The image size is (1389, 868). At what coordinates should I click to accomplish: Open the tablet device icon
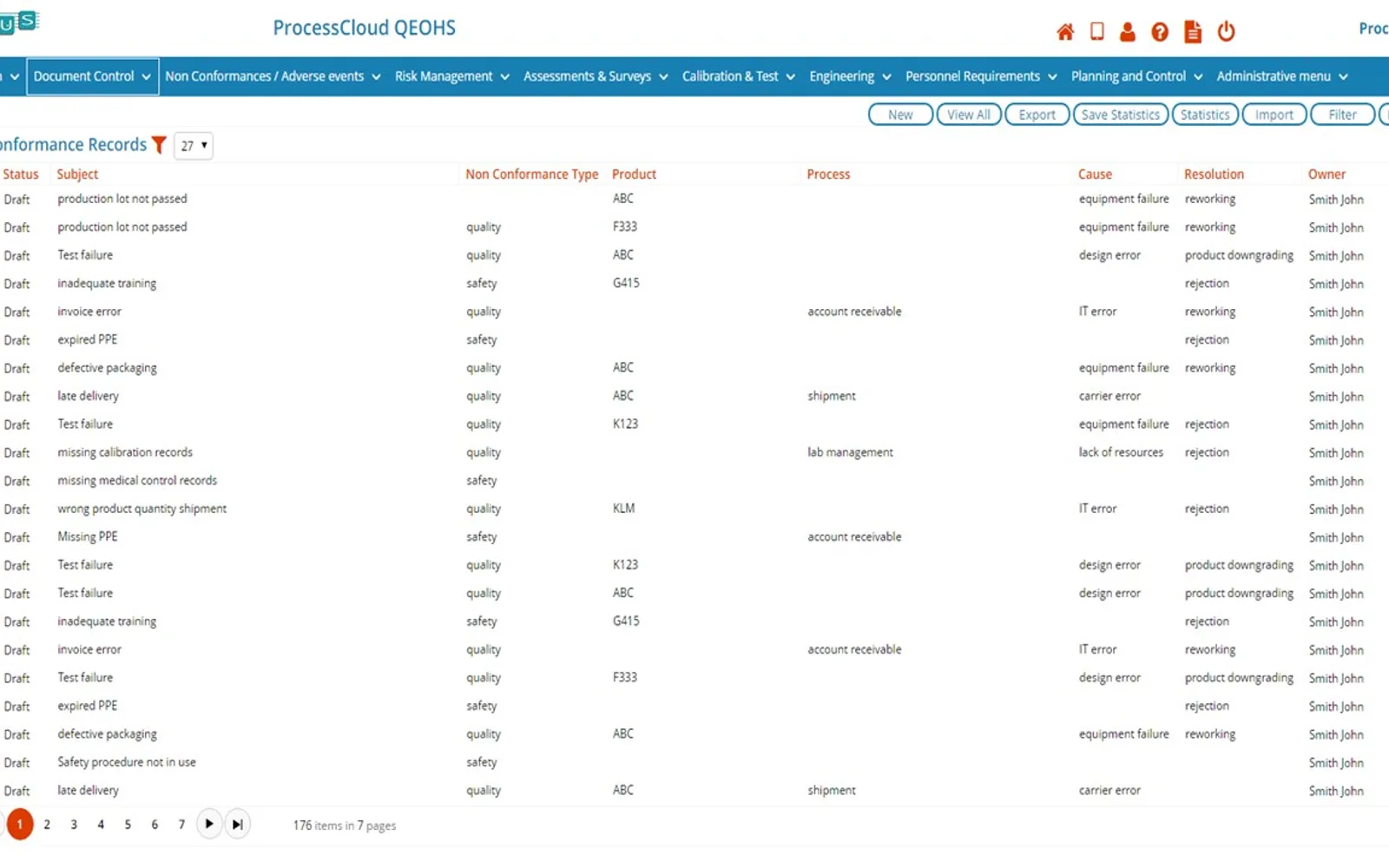[x=1097, y=31]
